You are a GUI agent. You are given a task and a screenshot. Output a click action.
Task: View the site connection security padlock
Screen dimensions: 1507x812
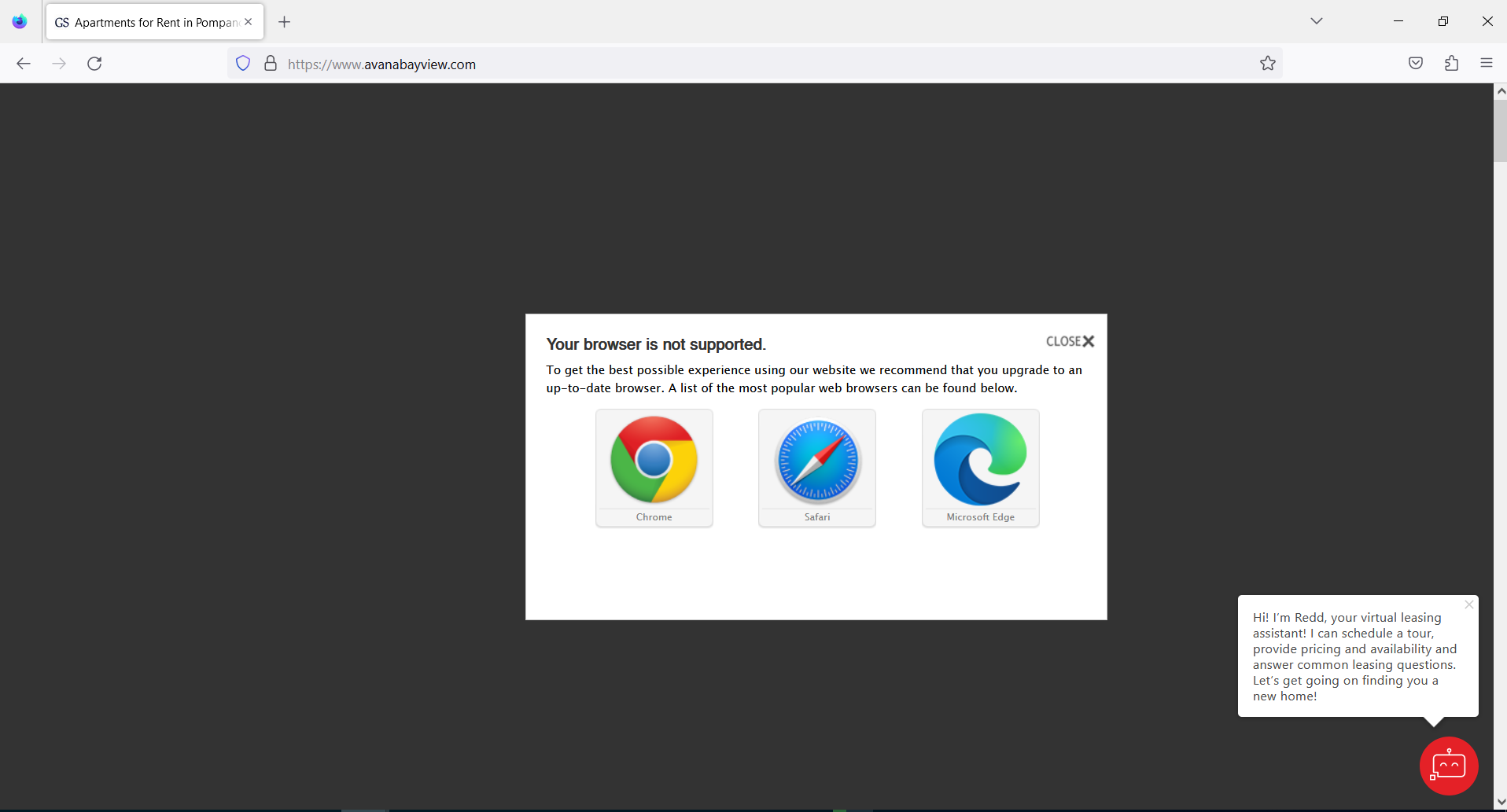pyautogui.click(x=270, y=64)
